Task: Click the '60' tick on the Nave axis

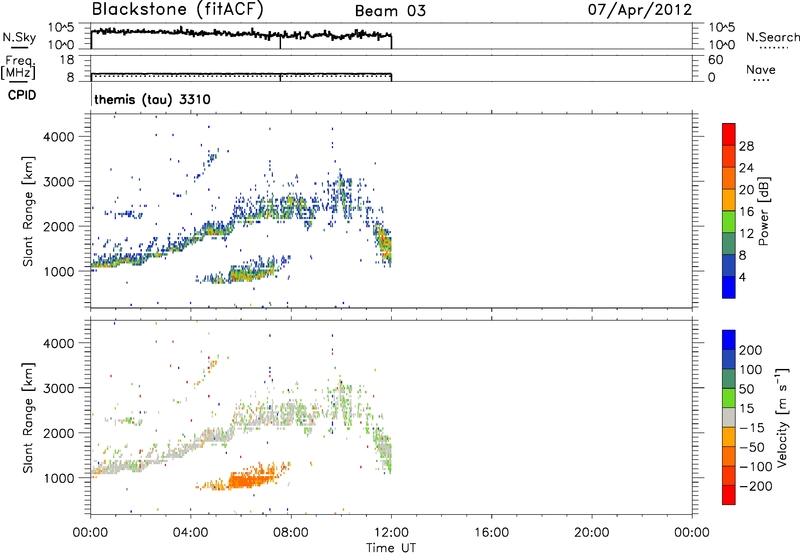Action: (716, 60)
